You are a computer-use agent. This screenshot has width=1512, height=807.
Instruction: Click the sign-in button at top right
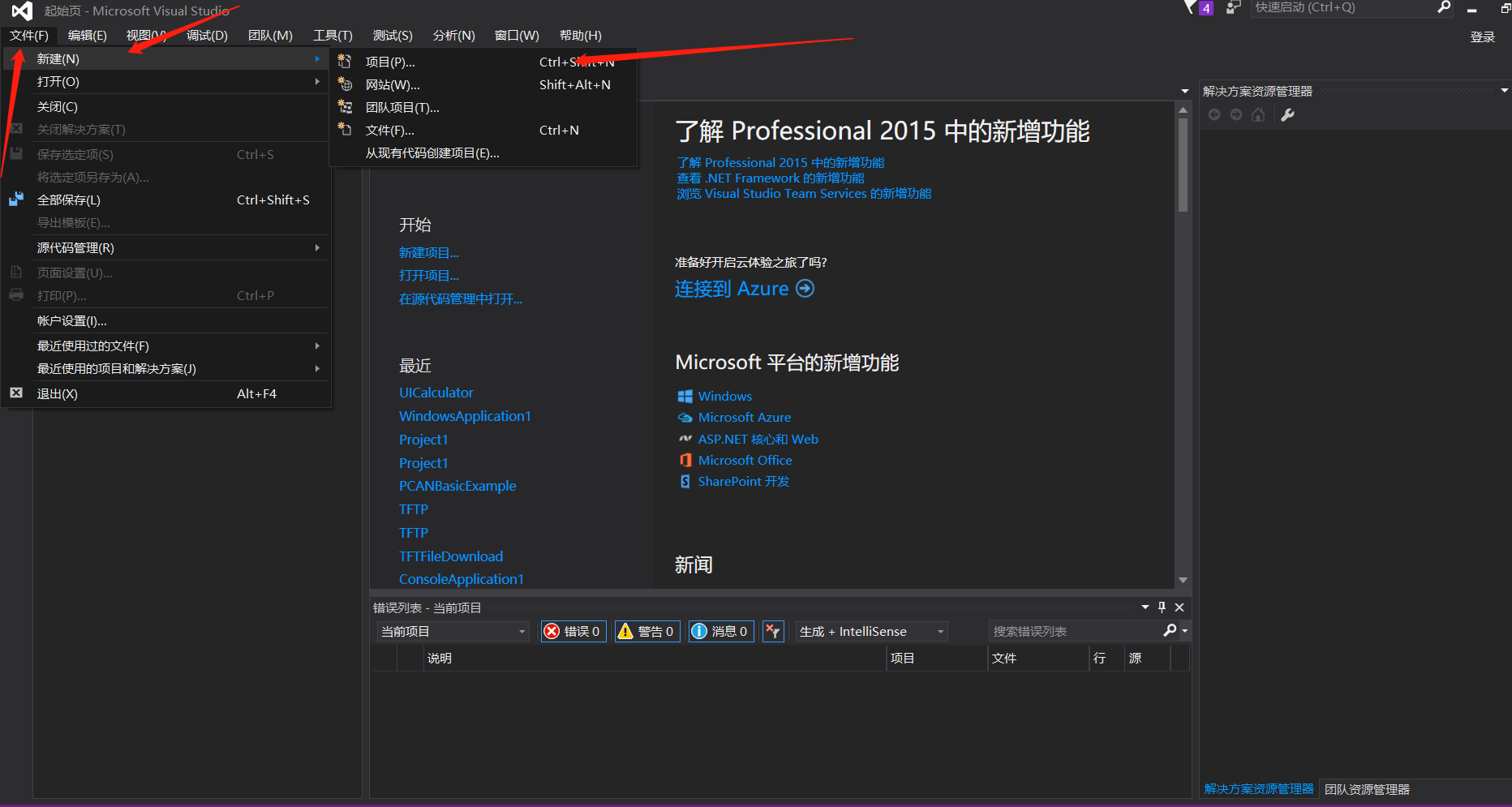point(1482,36)
